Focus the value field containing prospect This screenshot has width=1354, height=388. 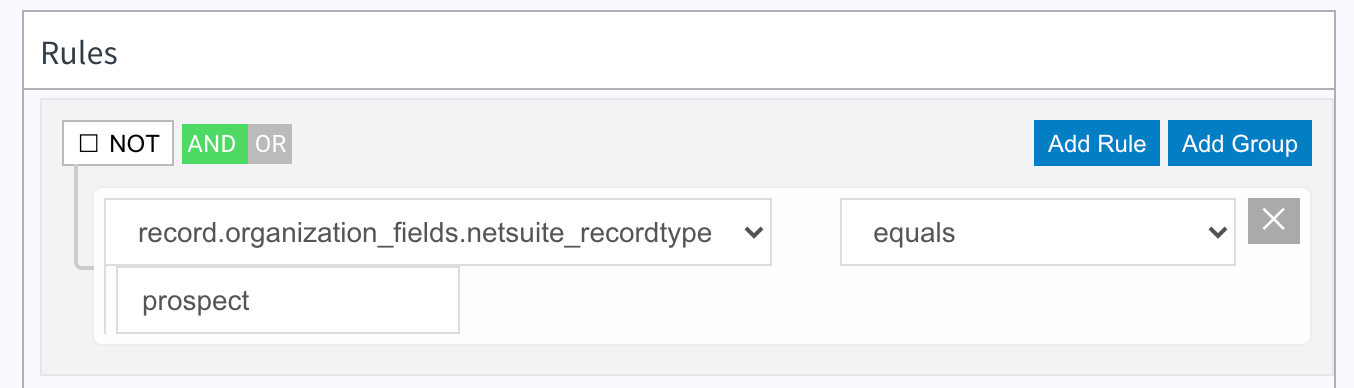pyautogui.click(x=288, y=300)
